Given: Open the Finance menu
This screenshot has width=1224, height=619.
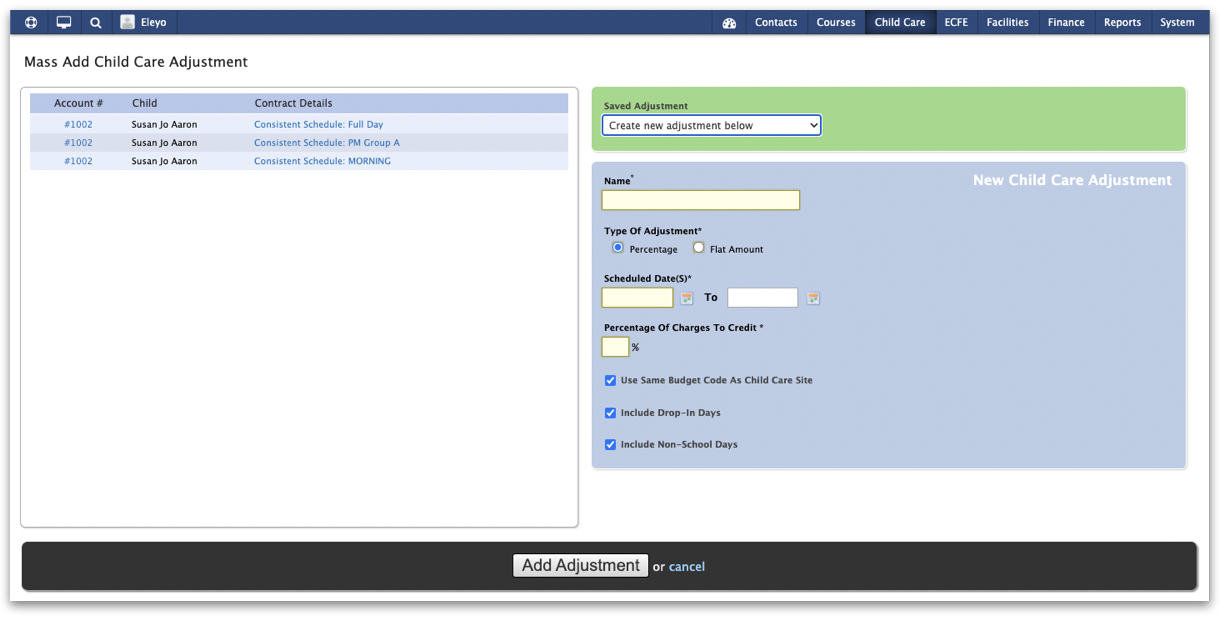Looking at the screenshot, I should click(x=1065, y=22).
